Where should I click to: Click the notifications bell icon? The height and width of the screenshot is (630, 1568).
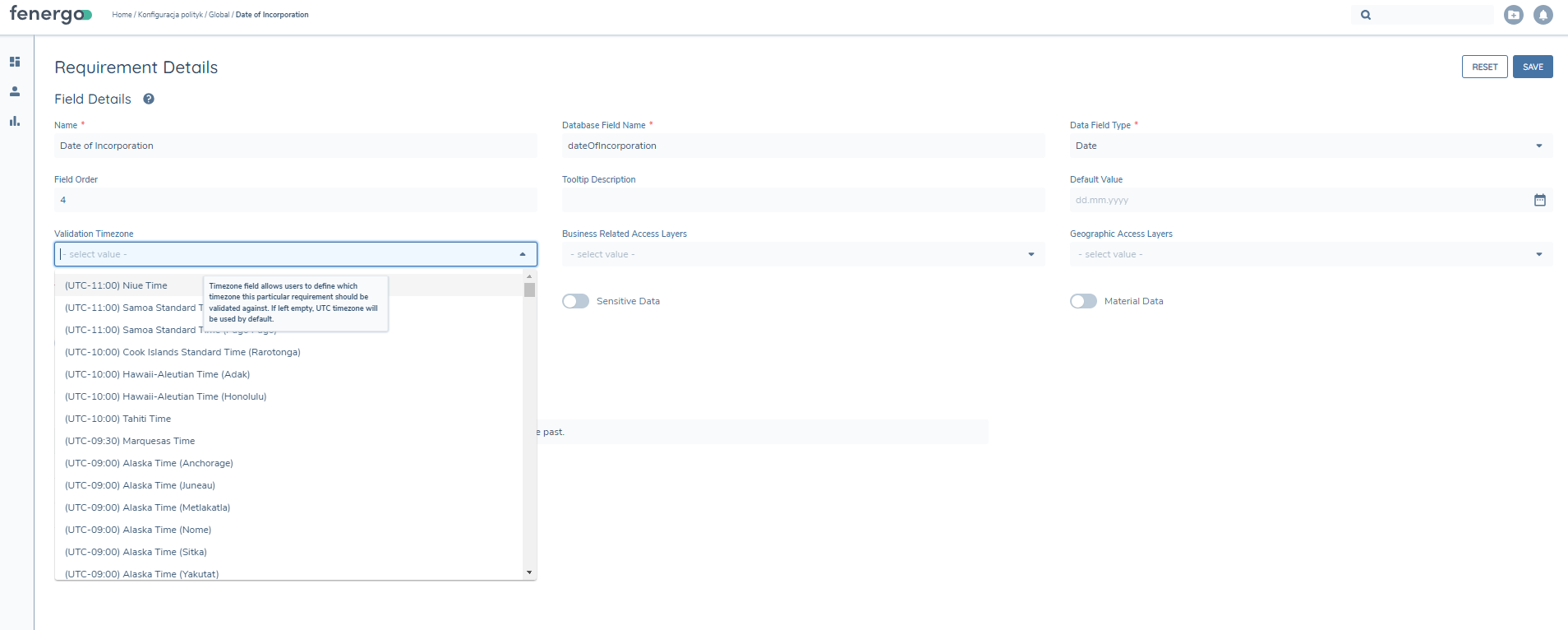1543,15
